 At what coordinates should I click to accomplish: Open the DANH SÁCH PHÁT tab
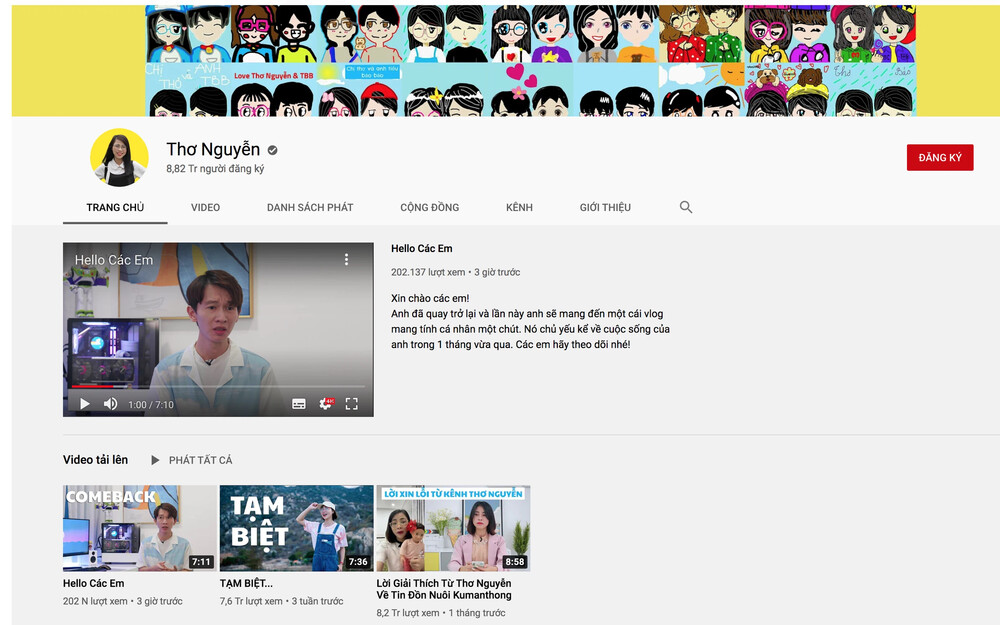tap(310, 207)
